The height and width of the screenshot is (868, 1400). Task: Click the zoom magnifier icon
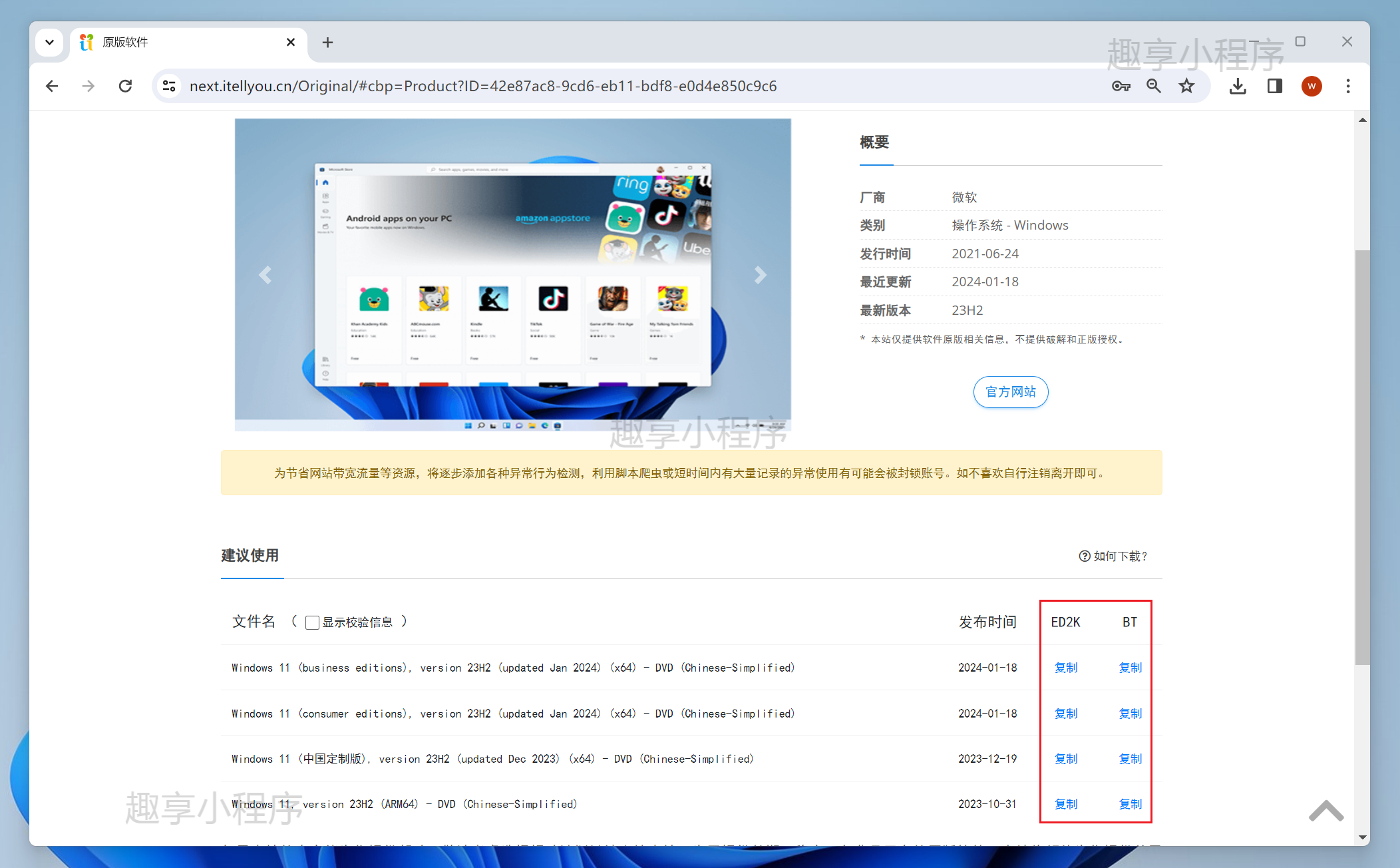[x=1154, y=86]
